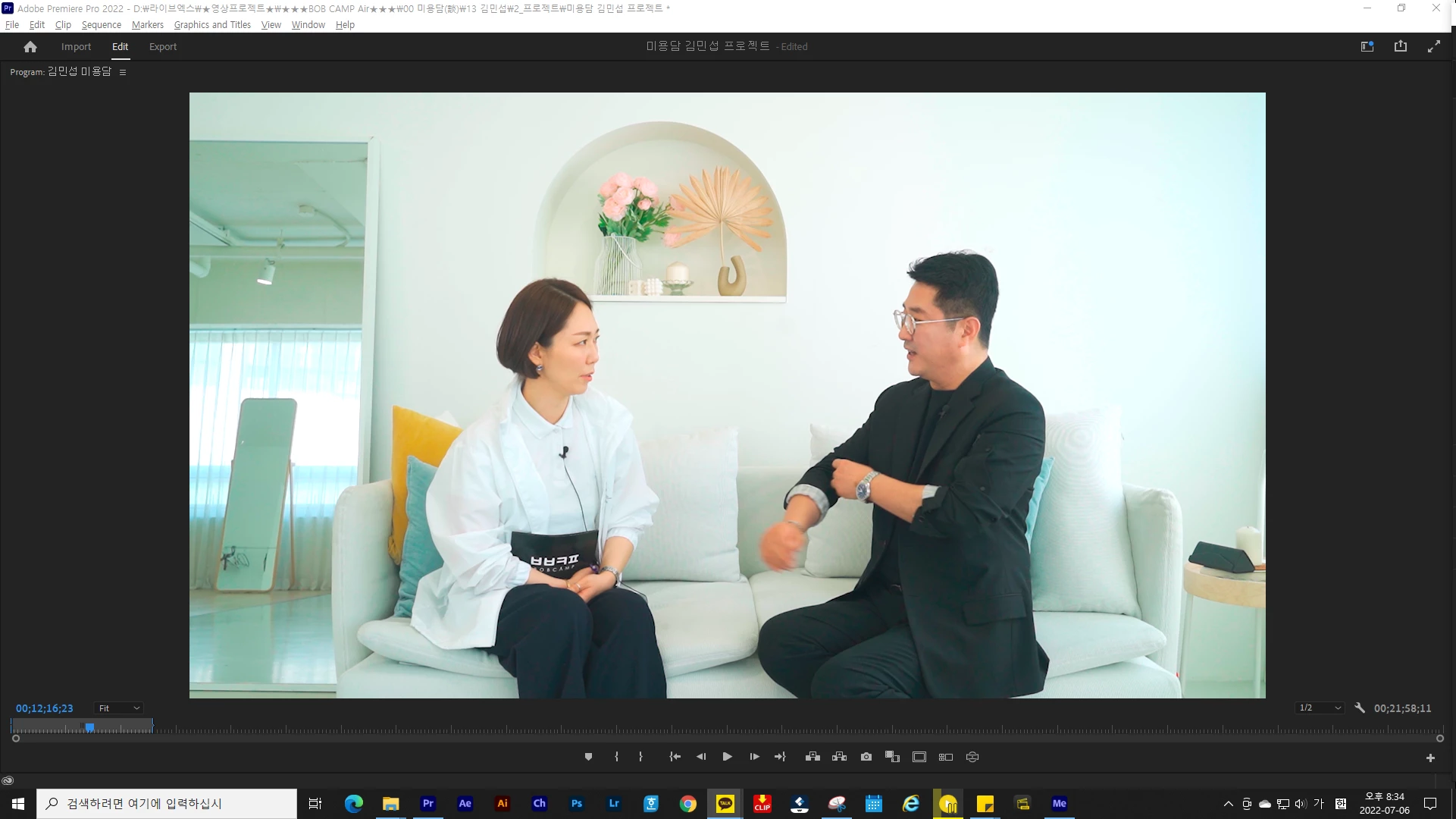Open the Button Editor plus icon
Viewport: 1456px width, 819px height.
click(1430, 758)
